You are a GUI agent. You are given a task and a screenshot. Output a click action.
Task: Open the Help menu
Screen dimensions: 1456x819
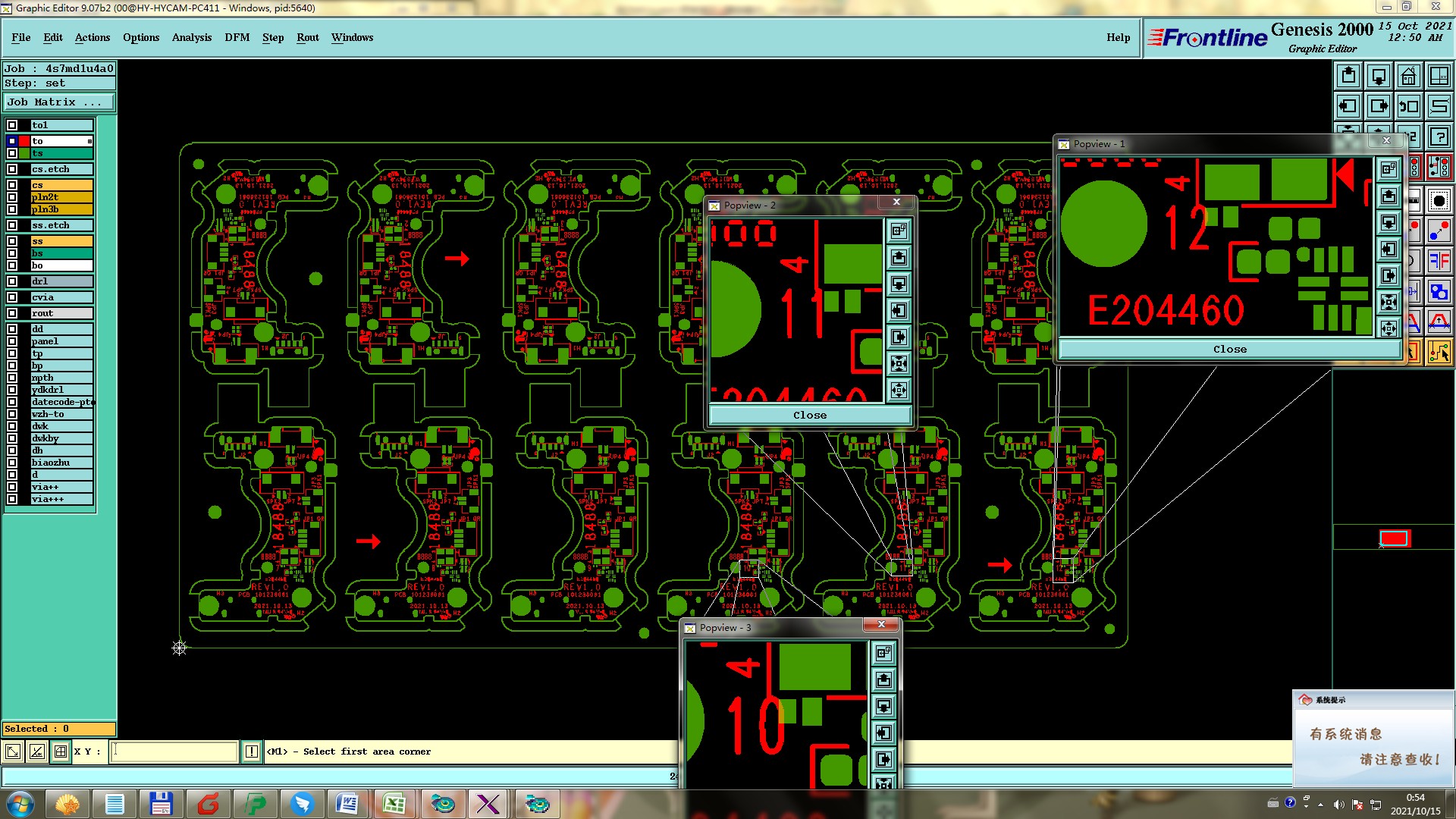(1118, 37)
